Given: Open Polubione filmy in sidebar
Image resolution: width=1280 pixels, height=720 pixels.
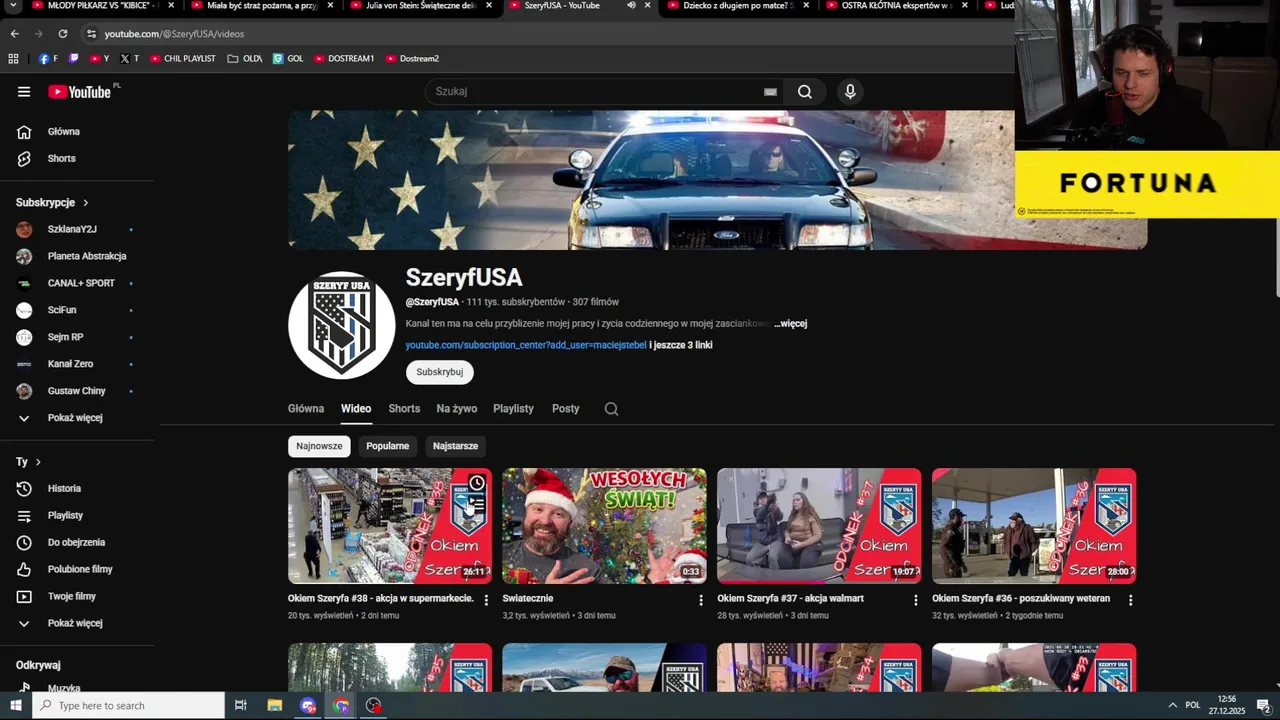Looking at the screenshot, I should [78, 569].
